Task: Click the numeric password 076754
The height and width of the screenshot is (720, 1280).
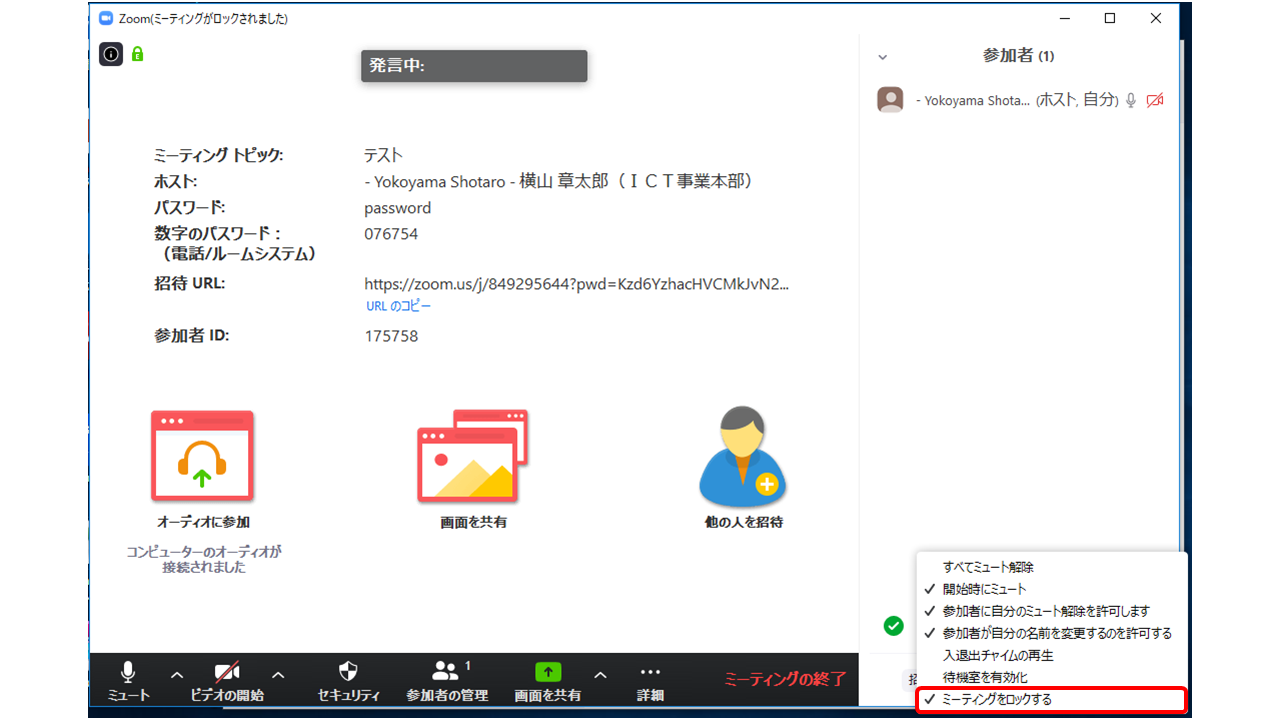Action: (x=391, y=234)
